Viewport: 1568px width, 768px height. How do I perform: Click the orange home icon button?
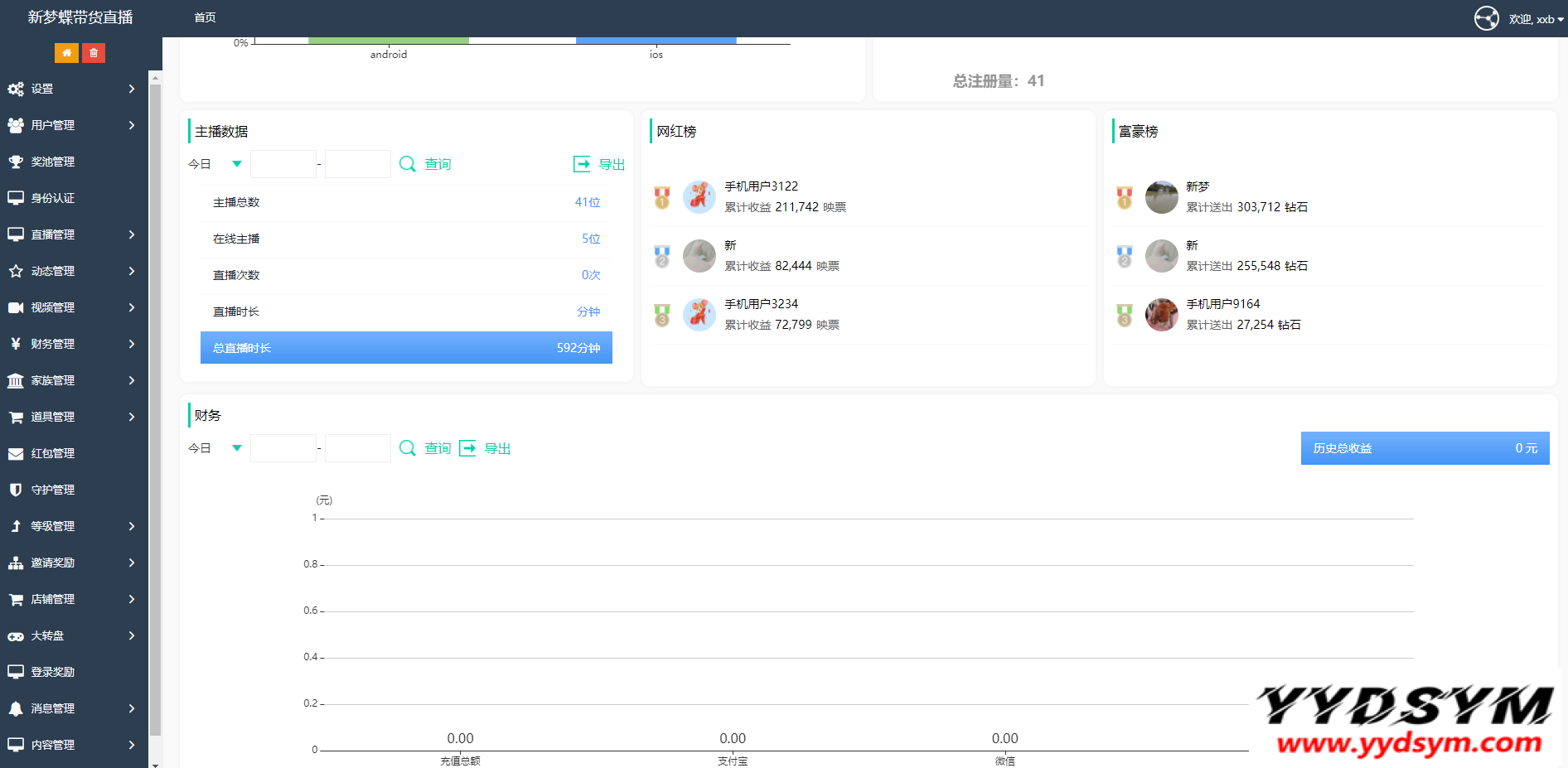[66, 53]
